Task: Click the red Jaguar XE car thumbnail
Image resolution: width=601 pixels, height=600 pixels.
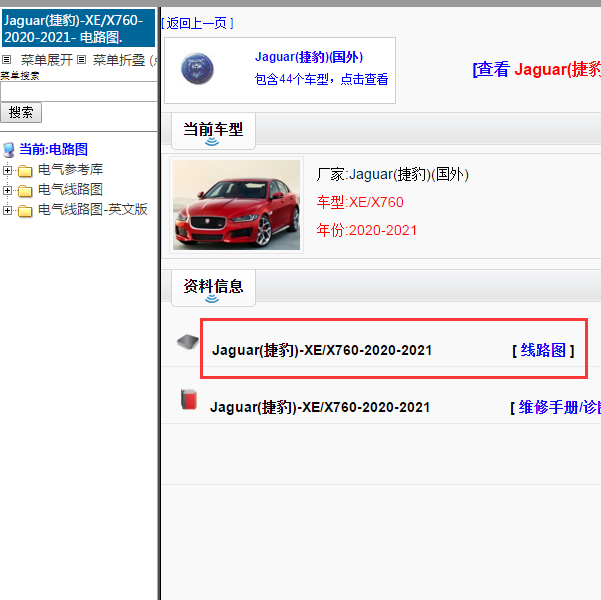Action: click(x=236, y=205)
